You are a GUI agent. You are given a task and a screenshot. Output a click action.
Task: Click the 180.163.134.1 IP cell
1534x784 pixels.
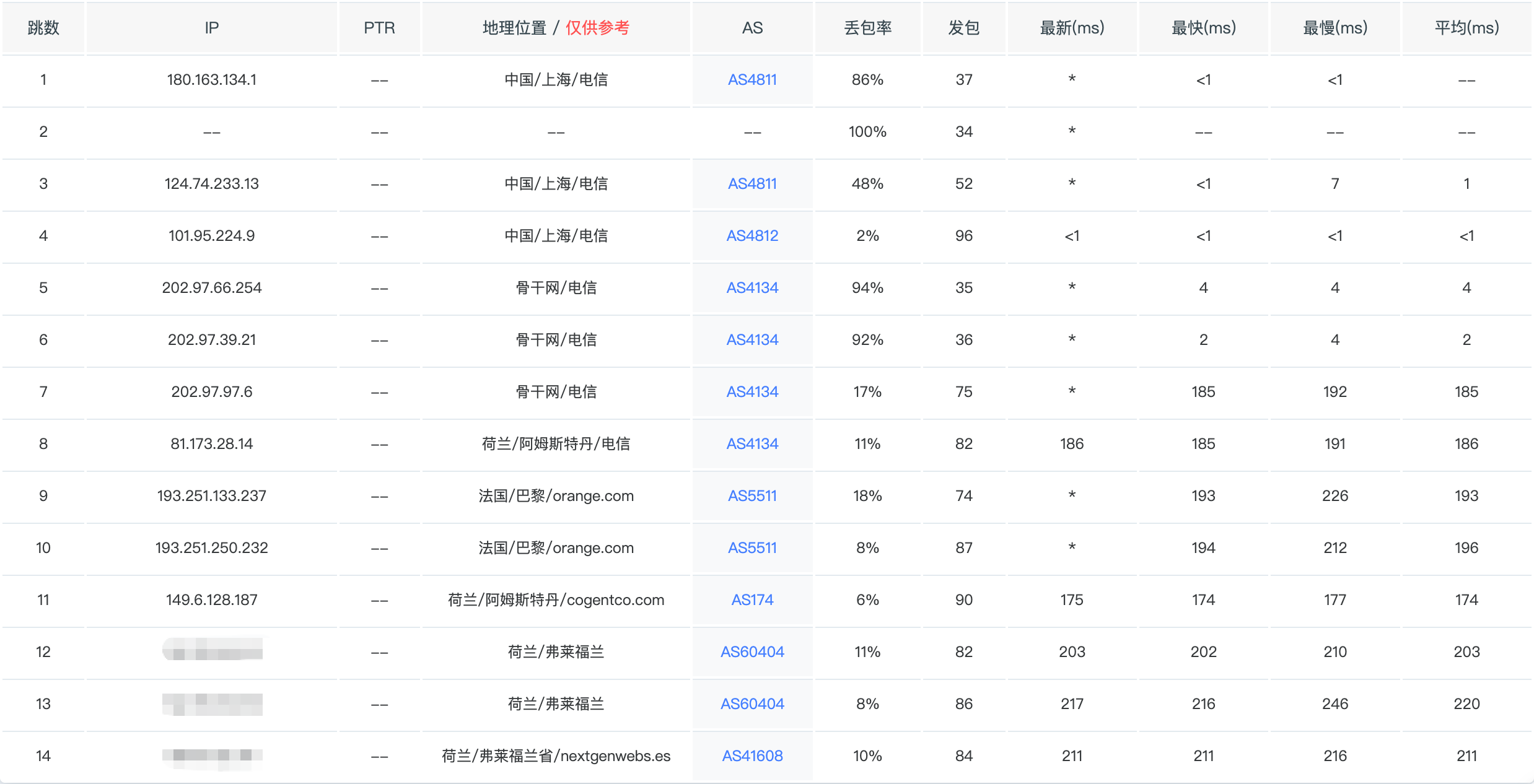pyautogui.click(x=211, y=80)
